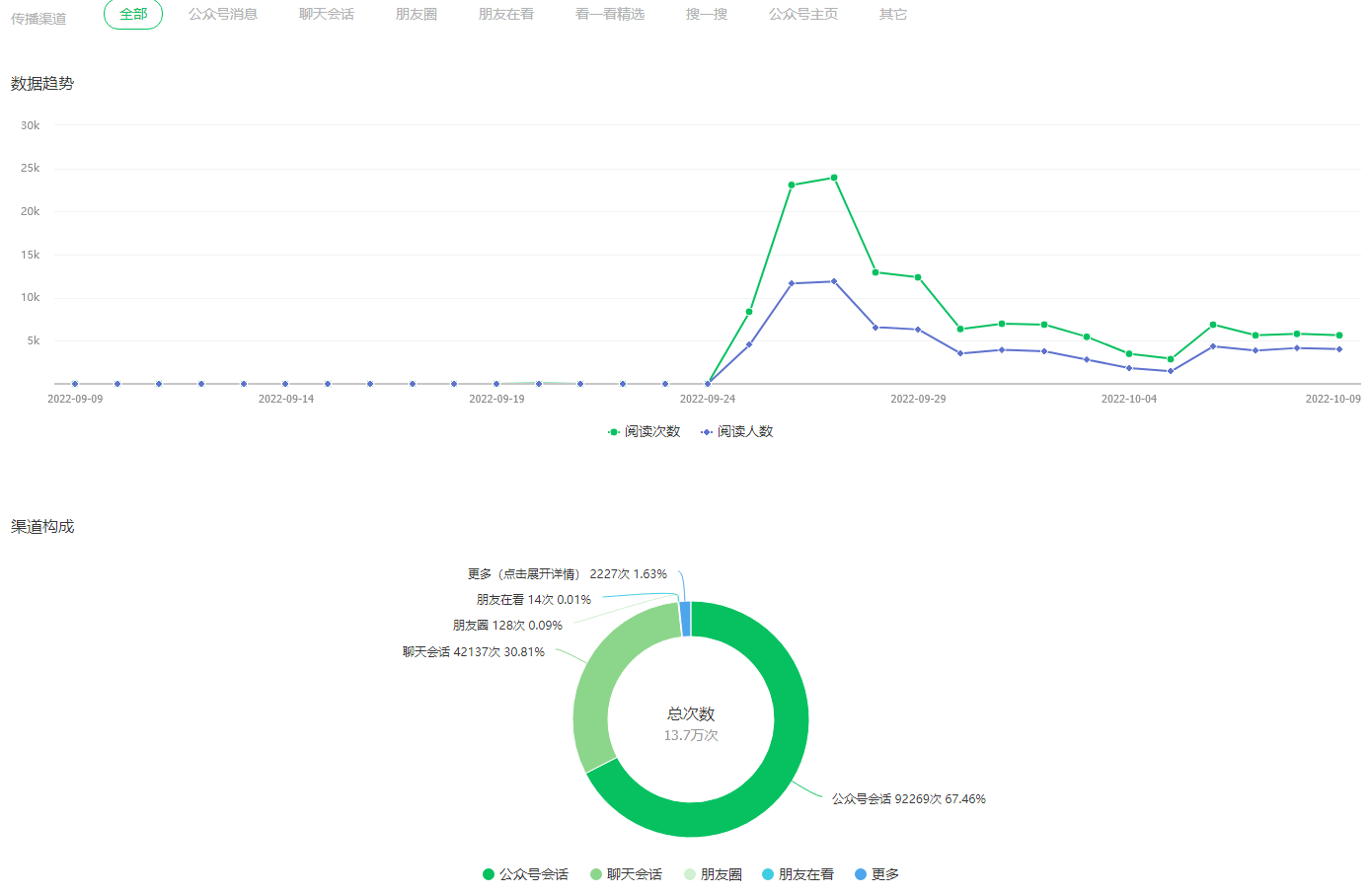The width and height of the screenshot is (1370, 896).
Task: Click the peak 阅读人数 point near 12k
Action: (x=834, y=281)
